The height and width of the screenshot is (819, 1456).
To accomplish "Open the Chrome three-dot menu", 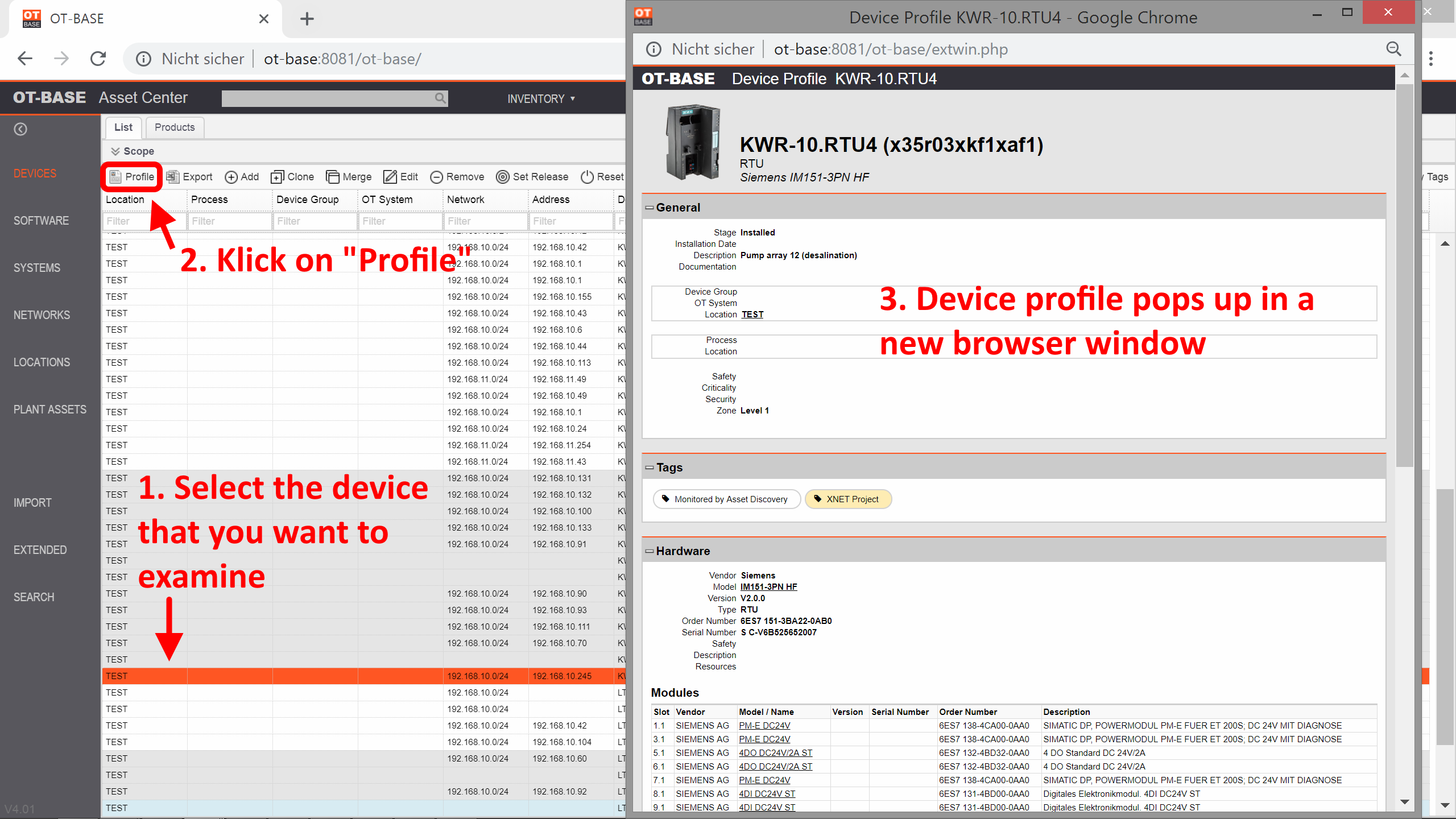I will [x=1431, y=59].
